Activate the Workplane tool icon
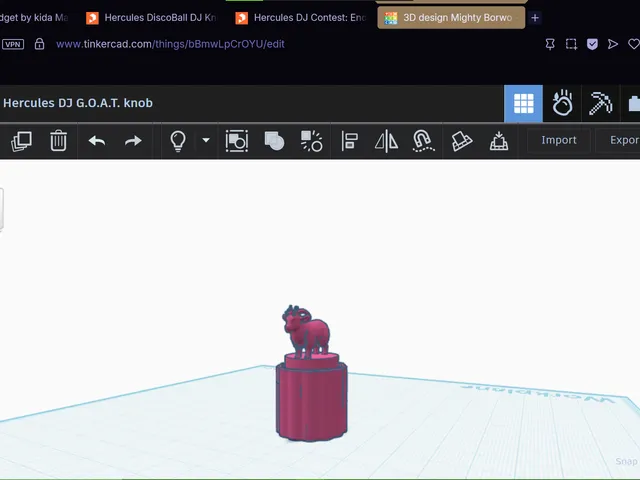The height and width of the screenshot is (480, 640). coord(462,141)
